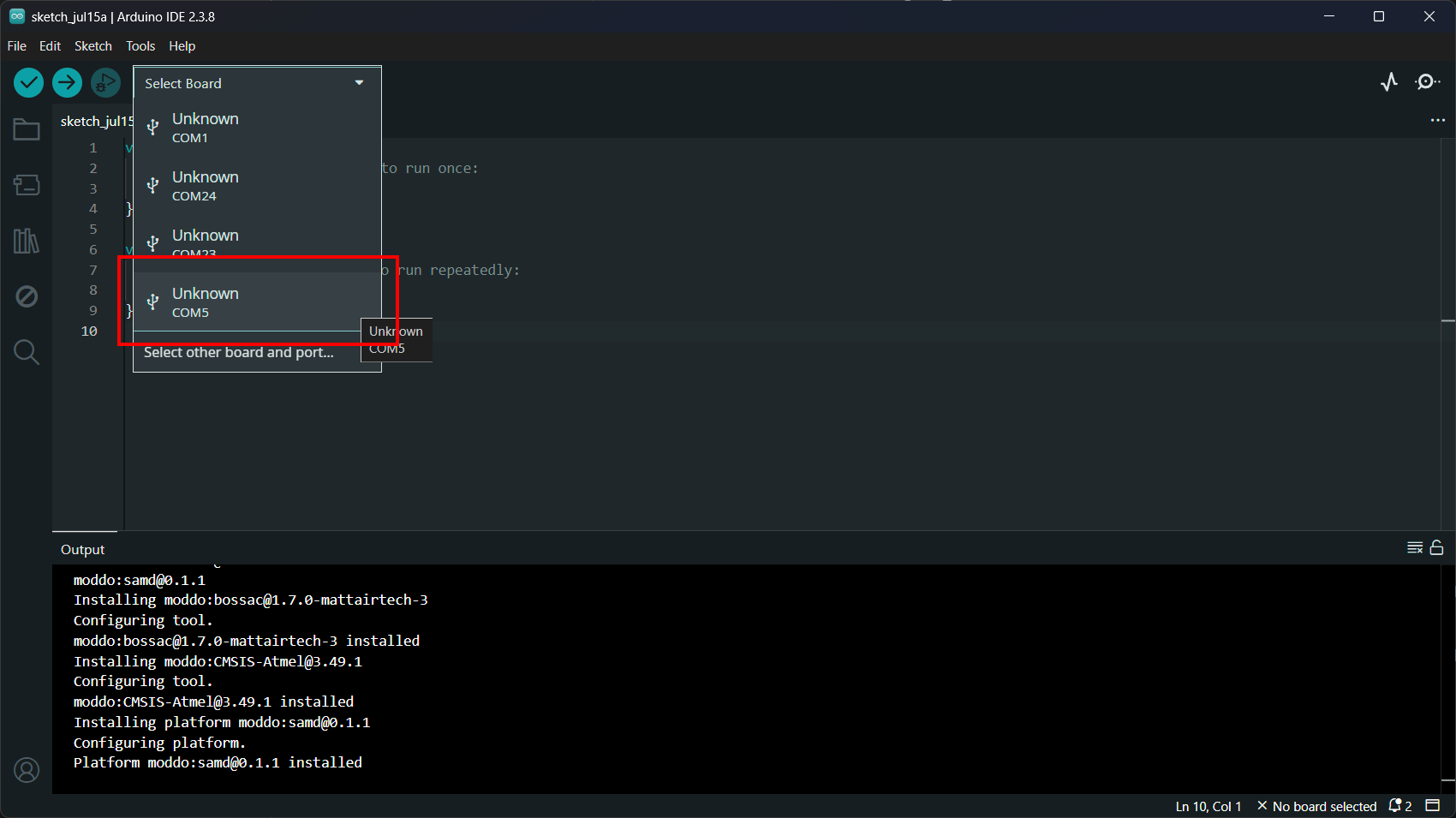Click the 'run repeatedly:' comment text
1456x818 pixels.
point(458,270)
